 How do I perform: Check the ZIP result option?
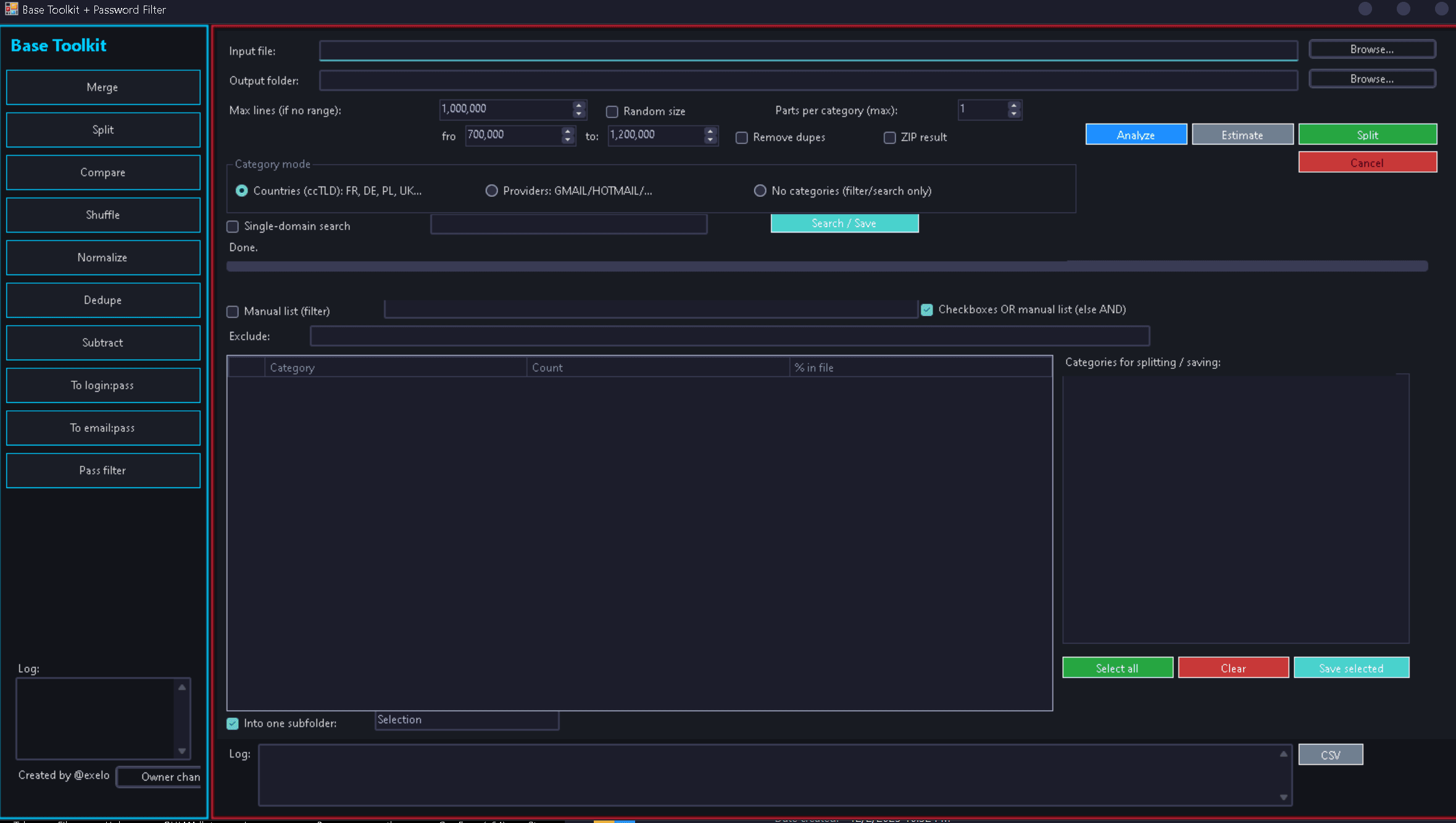(890, 138)
